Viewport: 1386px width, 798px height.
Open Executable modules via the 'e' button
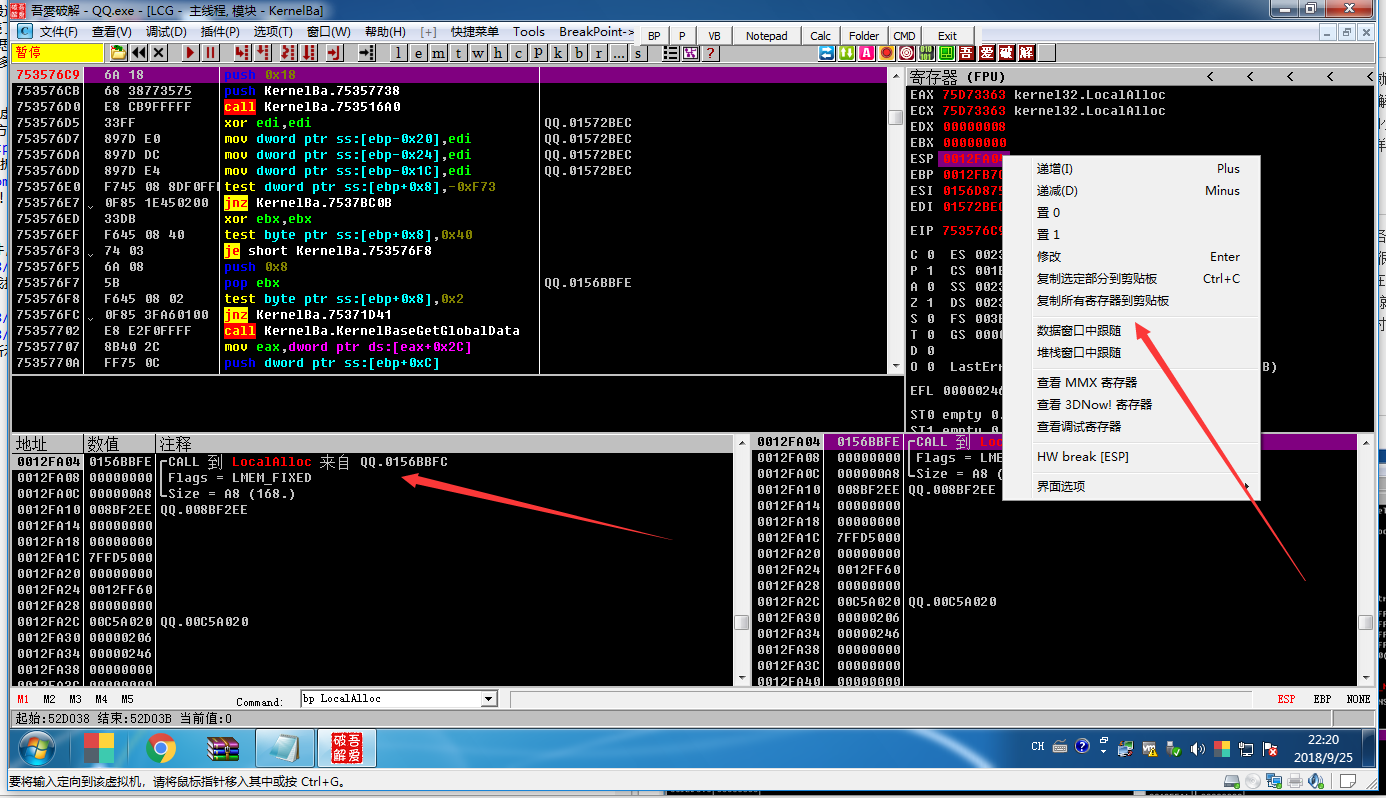pos(418,53)
